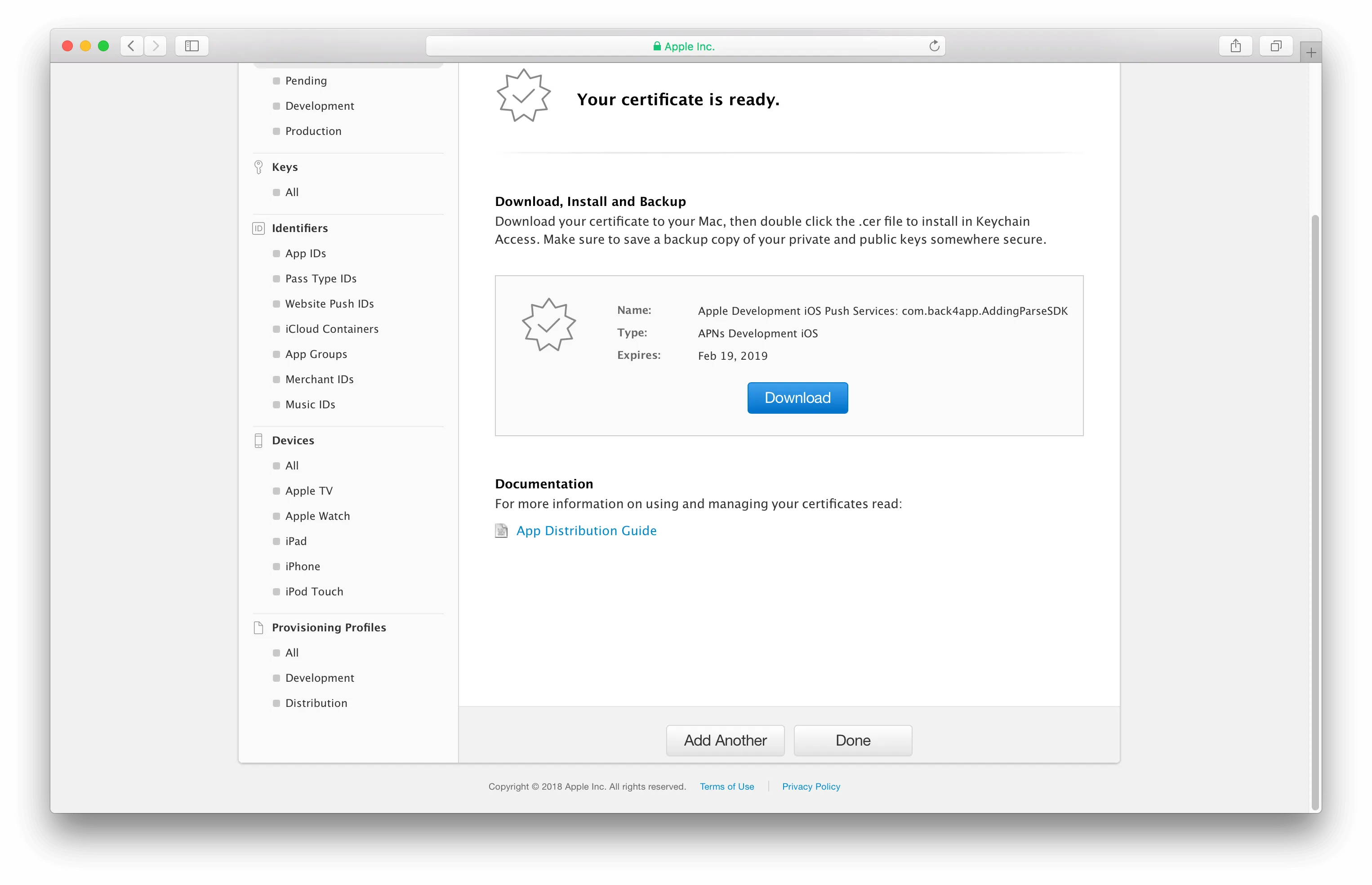Screen dimensions: 1372x885
Task: Click the Safari forward navigation arrow
Action: (x=155, y=46)
